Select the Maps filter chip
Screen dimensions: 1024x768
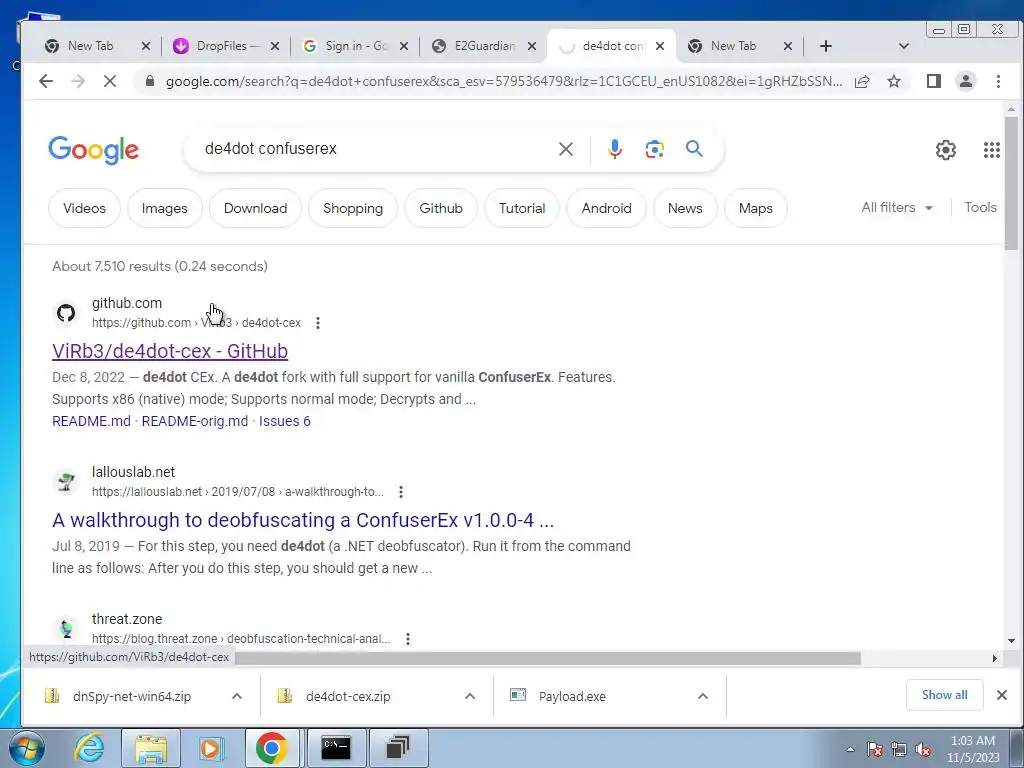tap(756, 208)
